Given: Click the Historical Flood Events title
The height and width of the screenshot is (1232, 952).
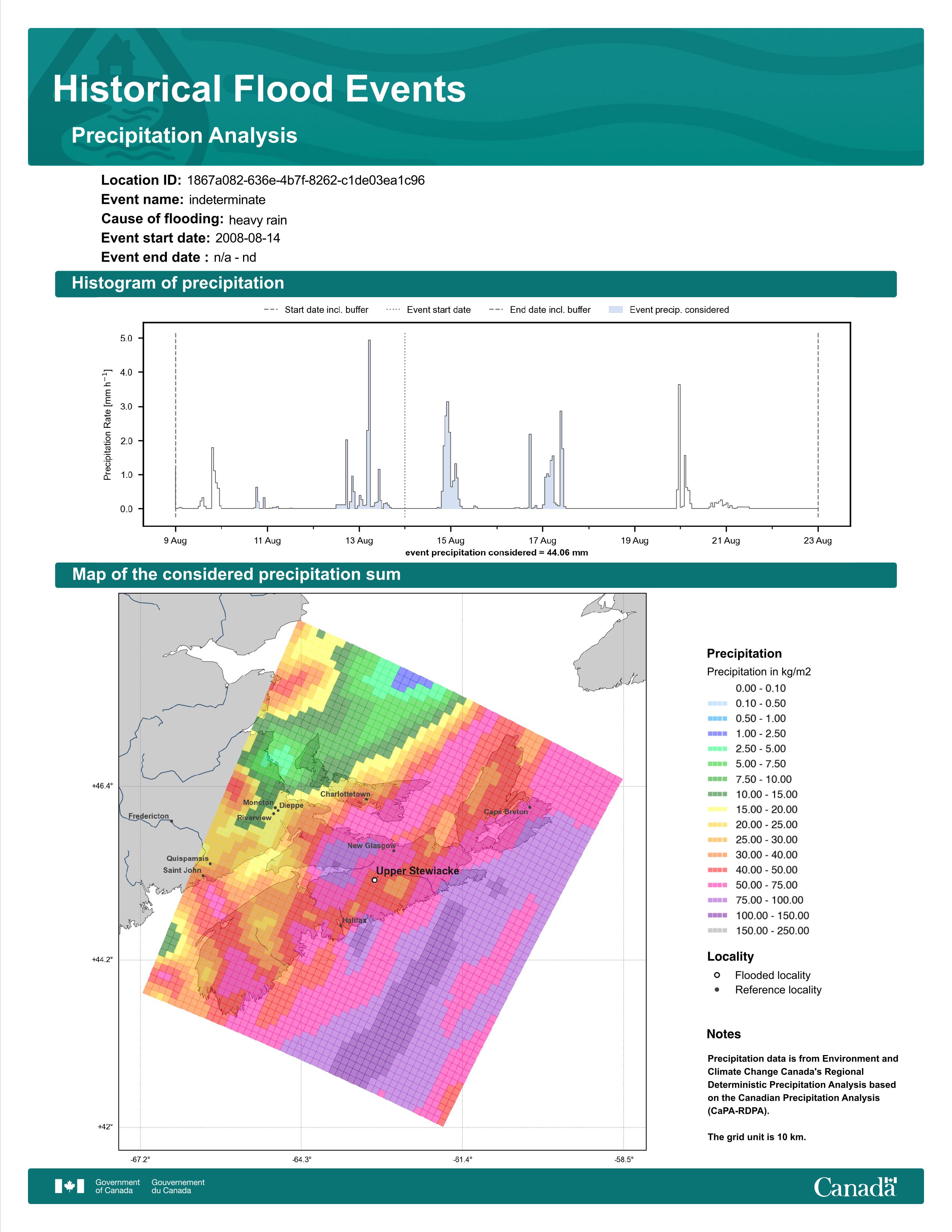Looking at the screenshot, I should tap(259, 89).
